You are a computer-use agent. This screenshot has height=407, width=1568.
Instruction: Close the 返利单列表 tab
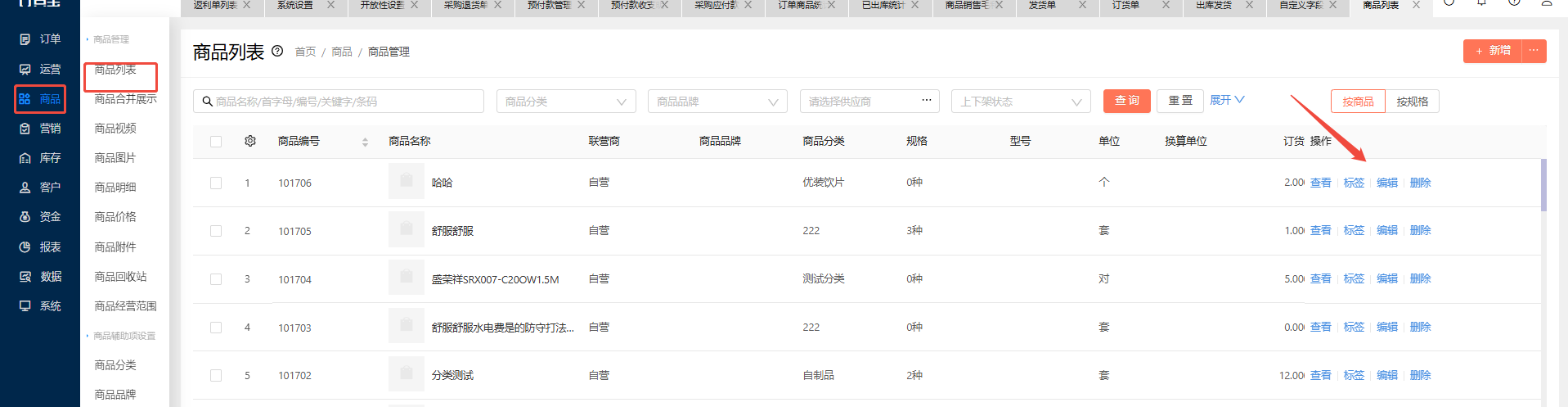click(x=247, y=5)
